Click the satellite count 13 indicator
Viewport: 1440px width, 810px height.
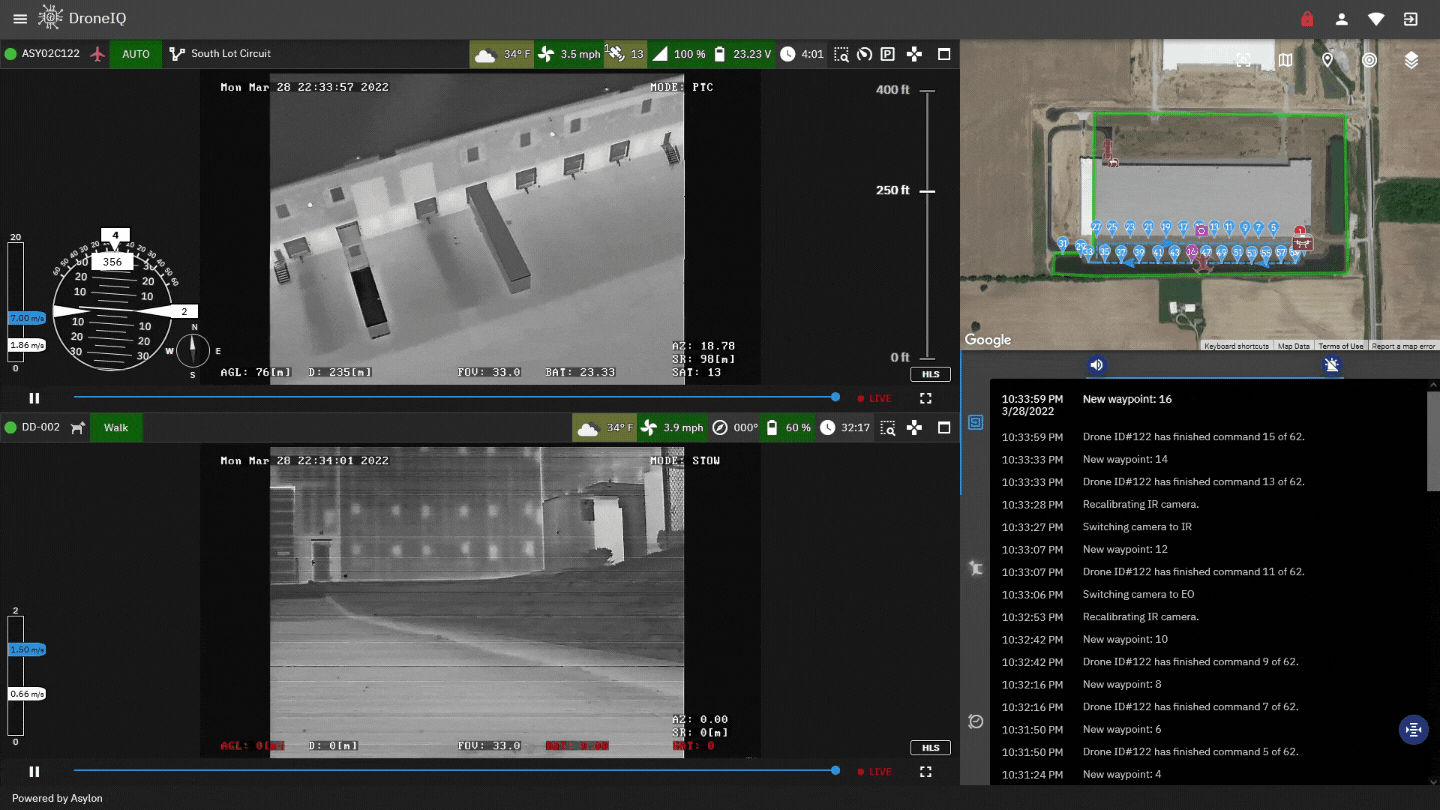(626, 54)
